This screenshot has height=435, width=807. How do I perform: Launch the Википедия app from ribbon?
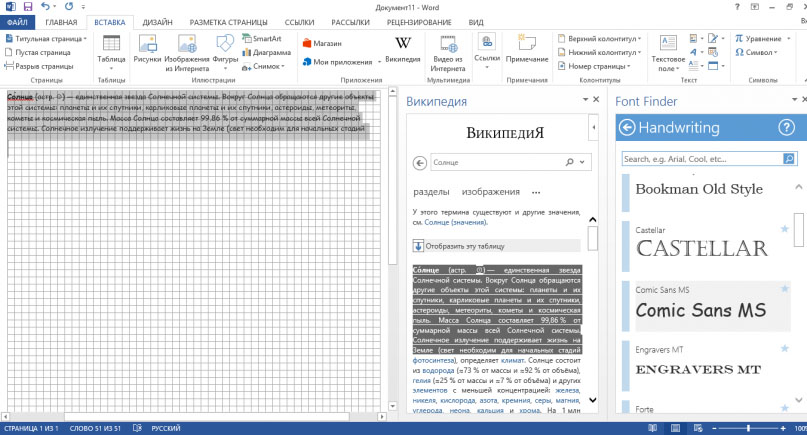(402, 50)
